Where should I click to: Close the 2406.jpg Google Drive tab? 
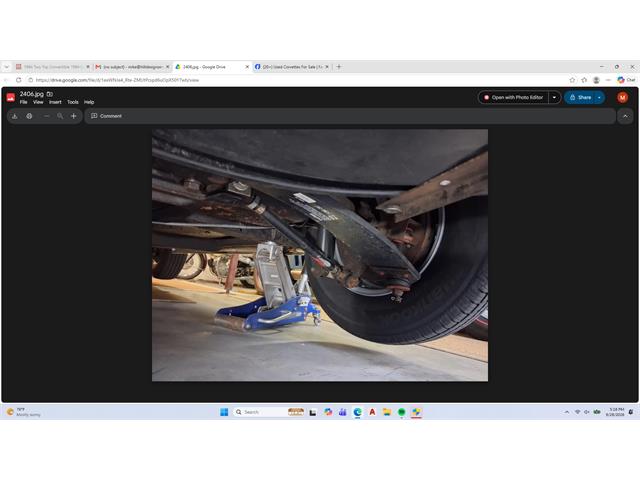coord(247,67)
